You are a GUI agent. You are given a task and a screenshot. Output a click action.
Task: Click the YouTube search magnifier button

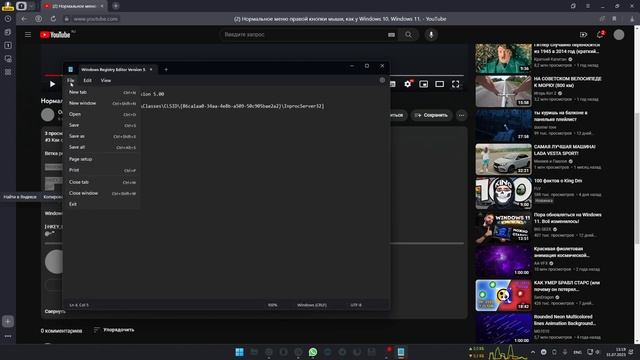(409, 35)
